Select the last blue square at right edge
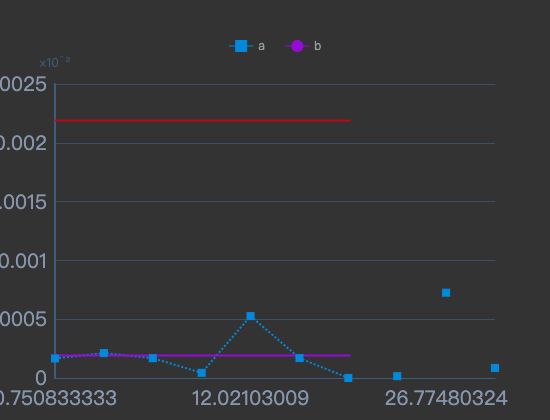Viewport: 550px width, 420px height. (x=495, y=368)
